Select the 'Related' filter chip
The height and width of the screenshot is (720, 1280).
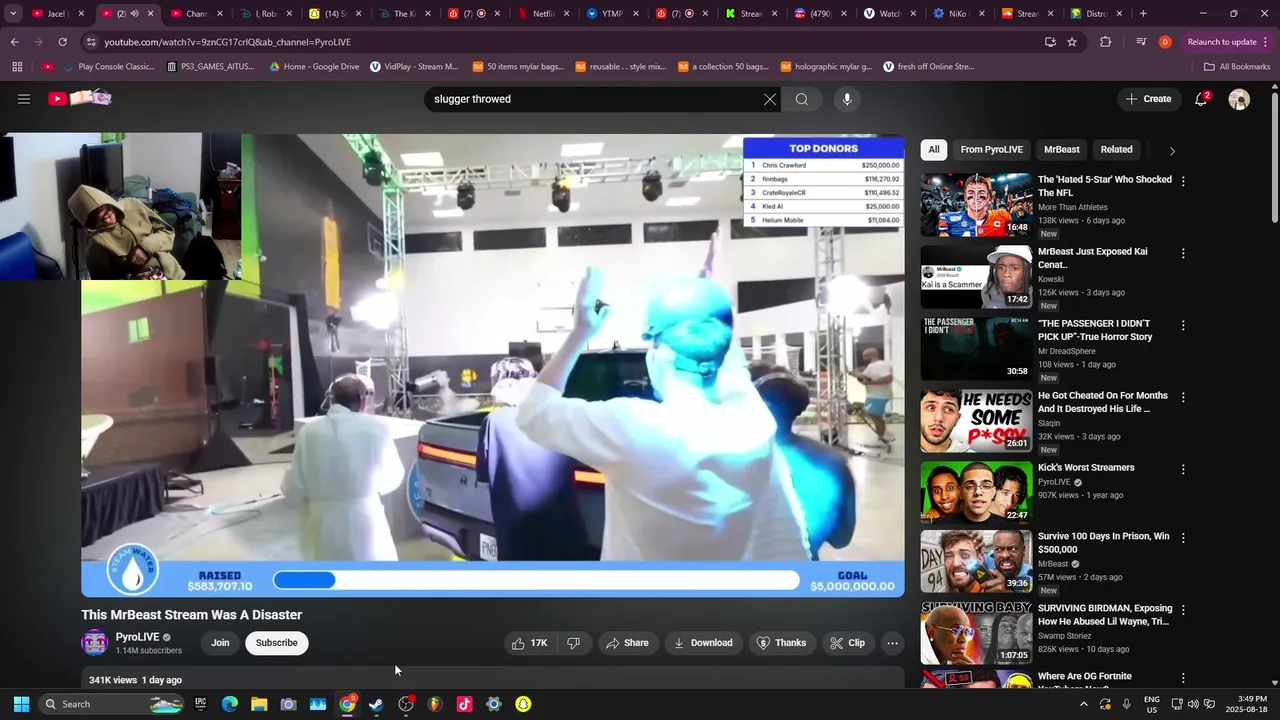(1116, 150)
